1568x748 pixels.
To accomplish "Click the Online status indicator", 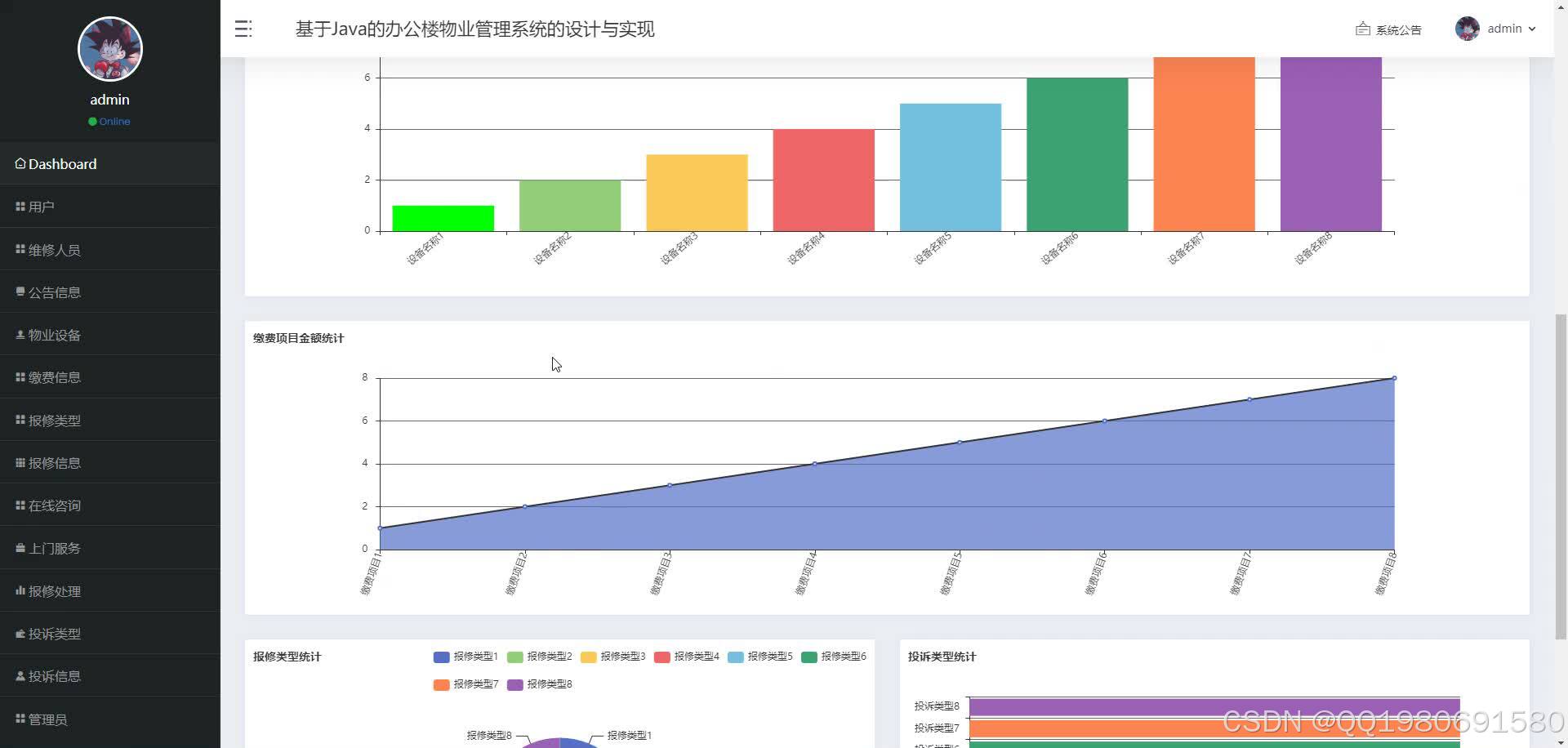I will (x=109, y=122).
